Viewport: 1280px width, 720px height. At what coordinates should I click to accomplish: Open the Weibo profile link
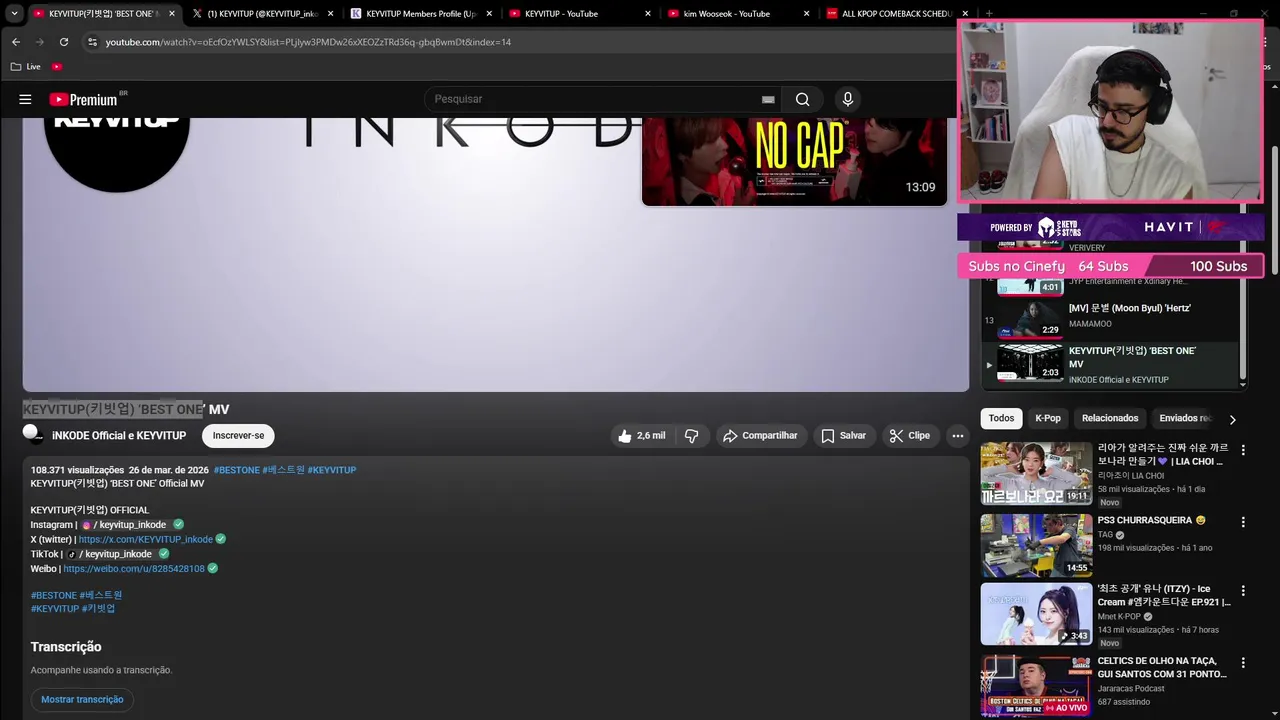click(x=134, y=569)
